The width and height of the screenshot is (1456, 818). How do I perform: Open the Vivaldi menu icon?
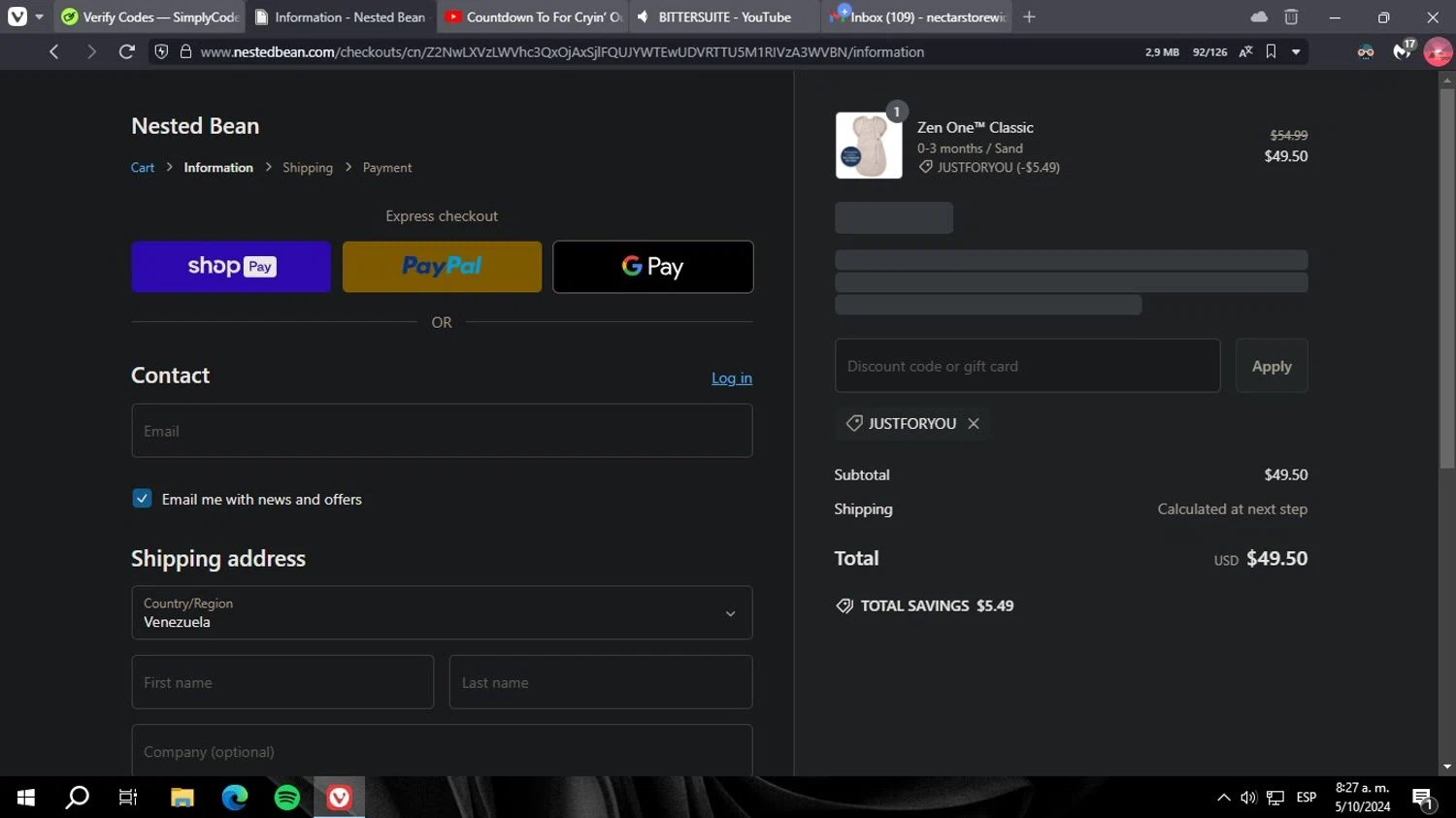click(x=17, y=16)
